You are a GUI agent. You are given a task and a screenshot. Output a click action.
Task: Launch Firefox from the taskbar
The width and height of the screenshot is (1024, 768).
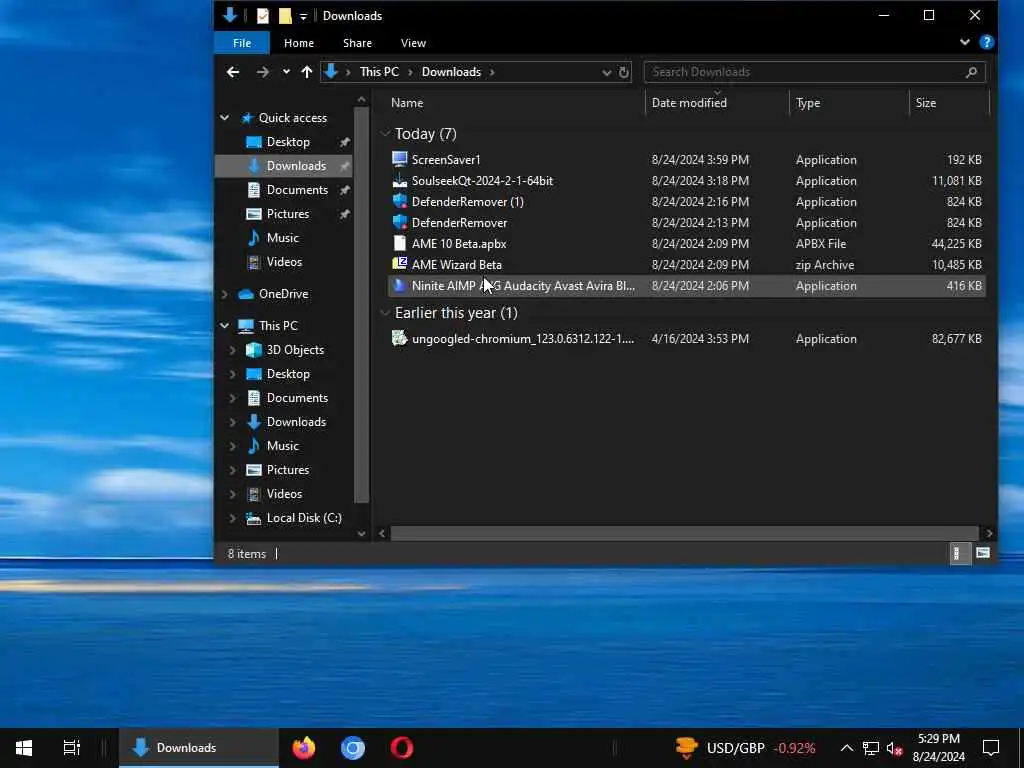click(303, 748)
